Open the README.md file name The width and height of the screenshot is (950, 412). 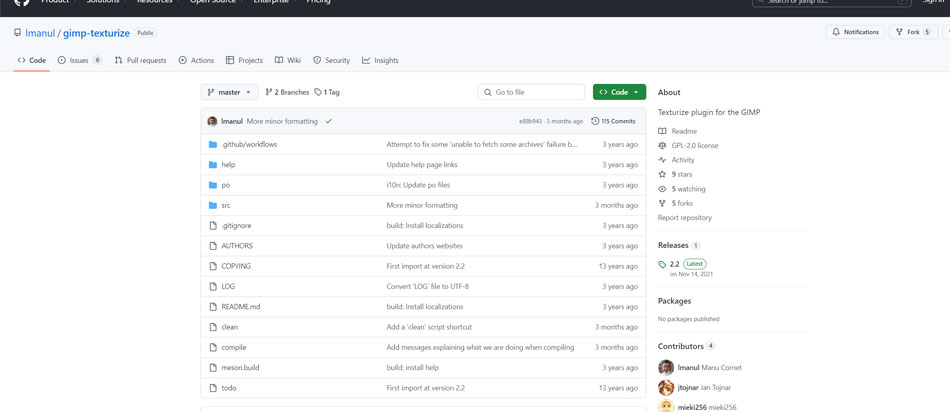click(x=241, y=307)
